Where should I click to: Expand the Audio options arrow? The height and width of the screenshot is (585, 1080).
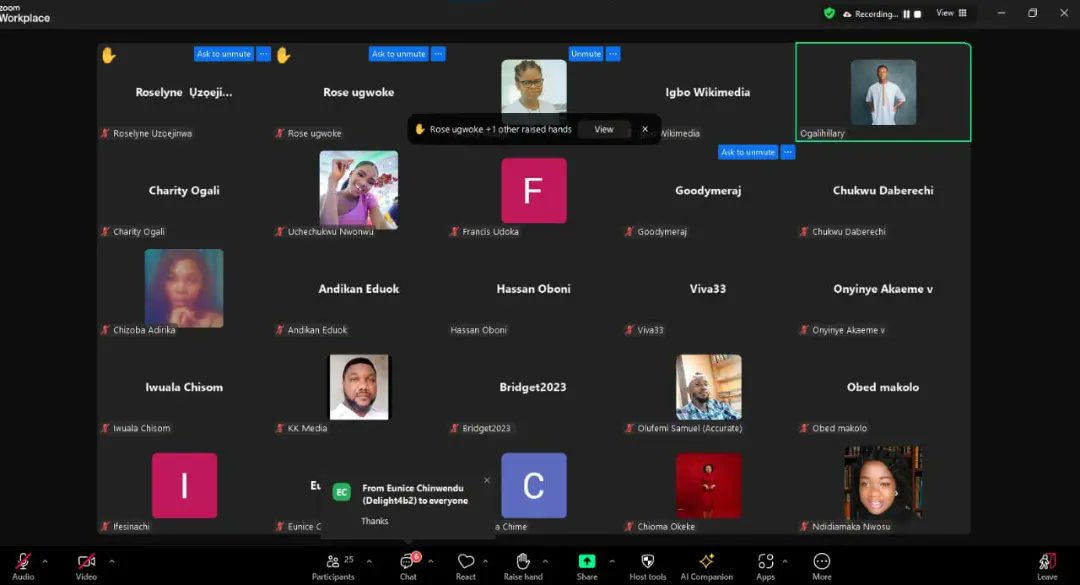pyautogui.click(x=45, y=561)
